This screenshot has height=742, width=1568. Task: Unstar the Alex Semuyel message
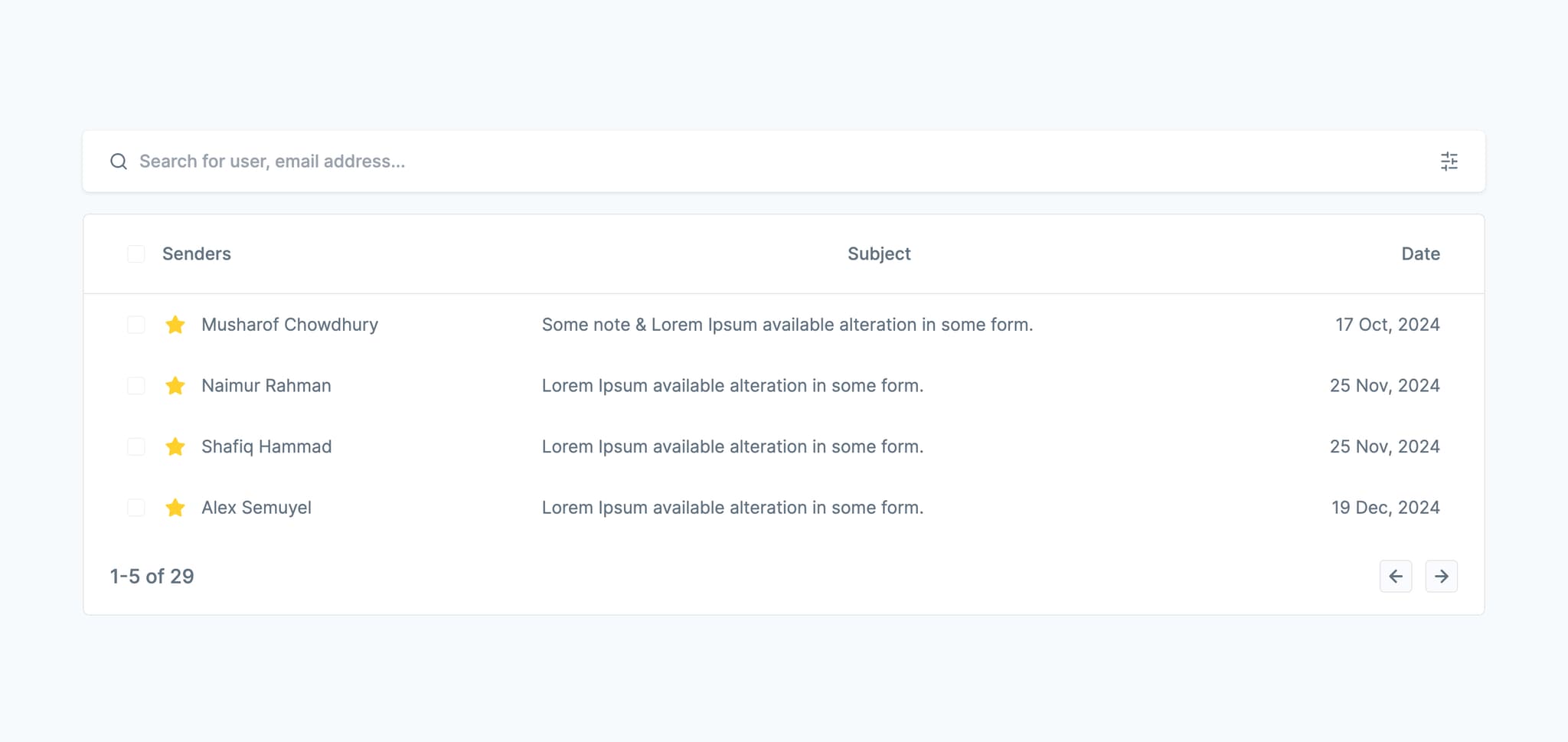[x=175, y=508]
